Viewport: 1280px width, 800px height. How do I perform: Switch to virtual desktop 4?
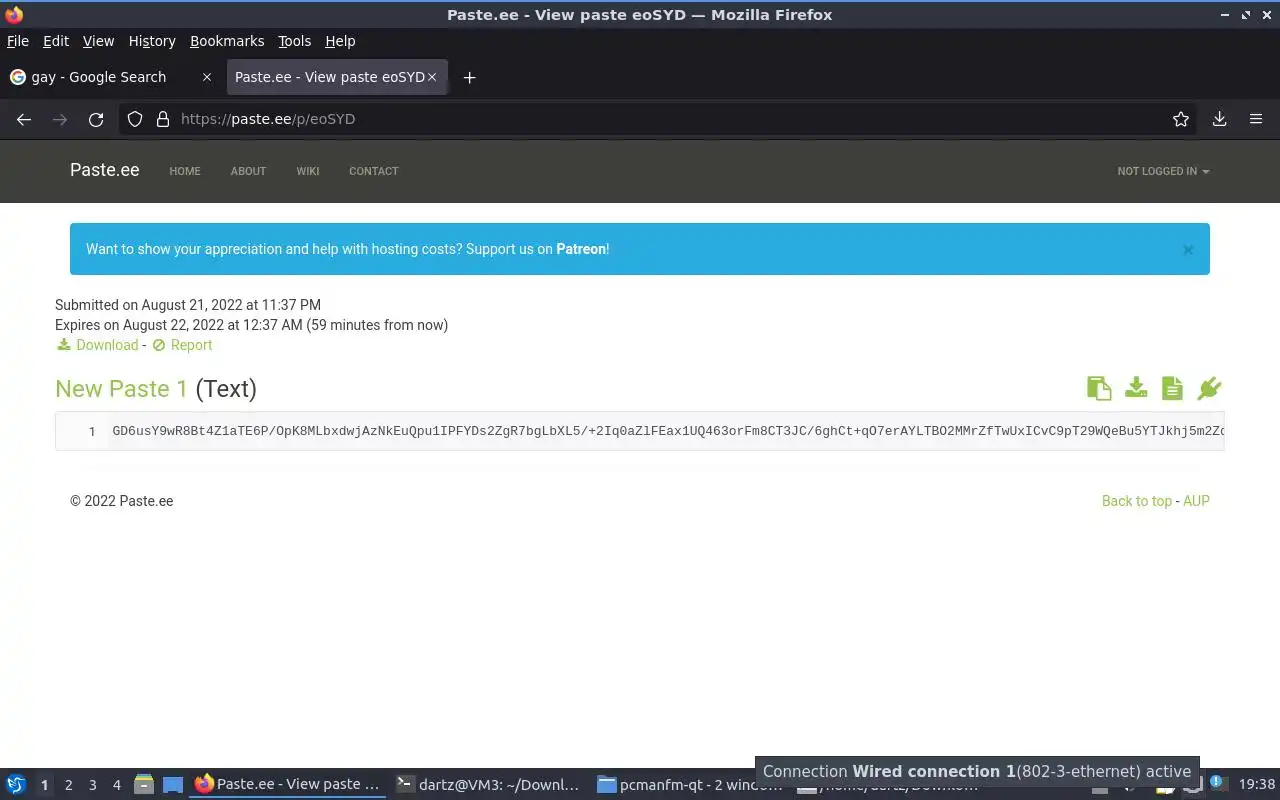[x=116, y=785]
